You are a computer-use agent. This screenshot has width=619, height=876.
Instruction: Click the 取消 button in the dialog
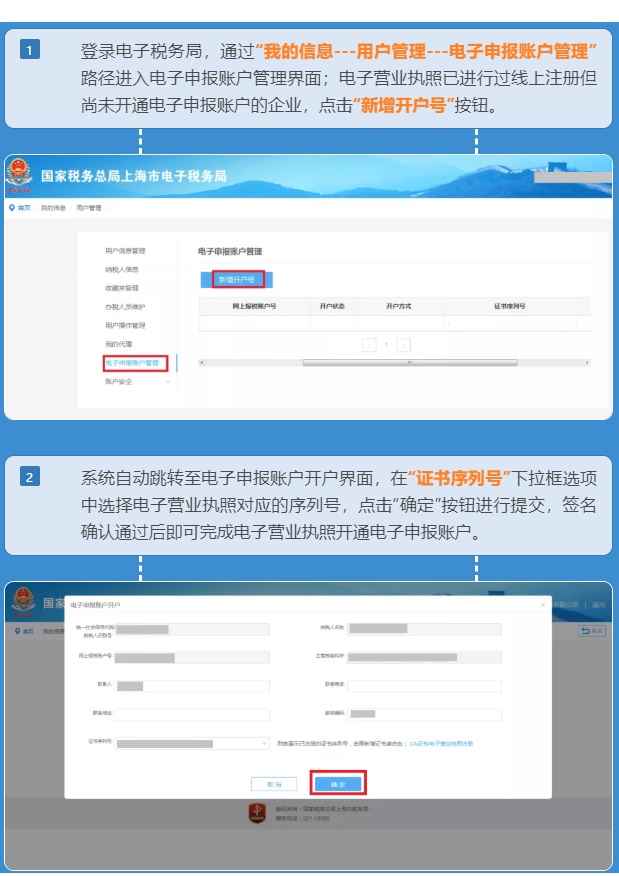(x=273, y=784)
